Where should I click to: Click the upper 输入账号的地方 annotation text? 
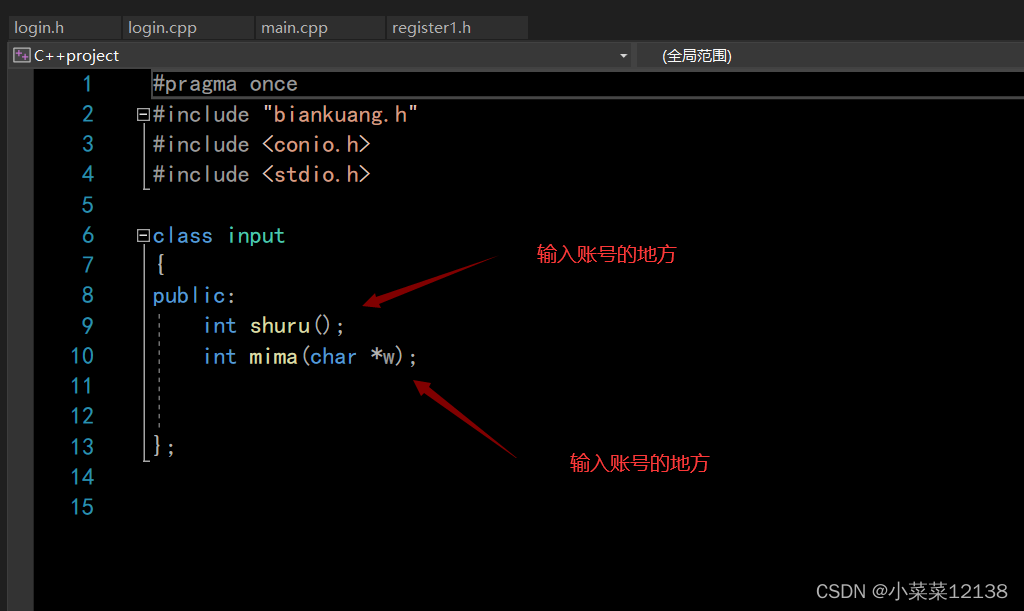[x=606, y=254]
